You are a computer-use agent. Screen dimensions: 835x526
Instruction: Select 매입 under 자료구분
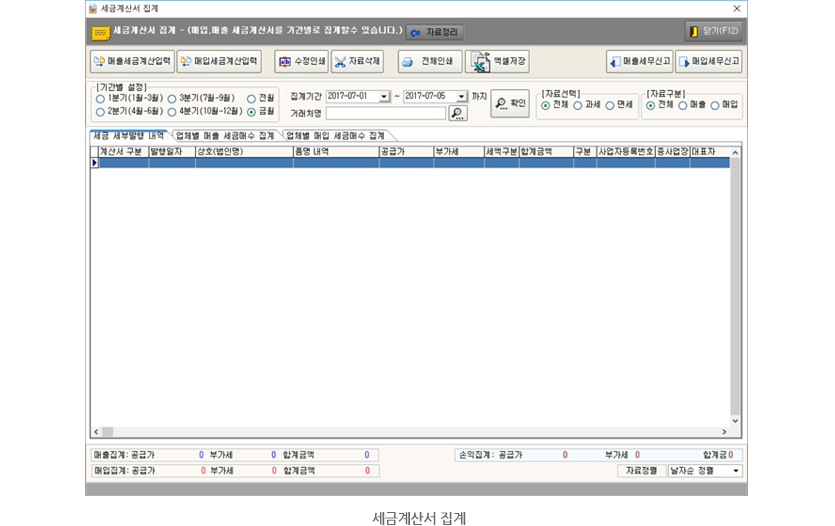[x=715, y=105]
